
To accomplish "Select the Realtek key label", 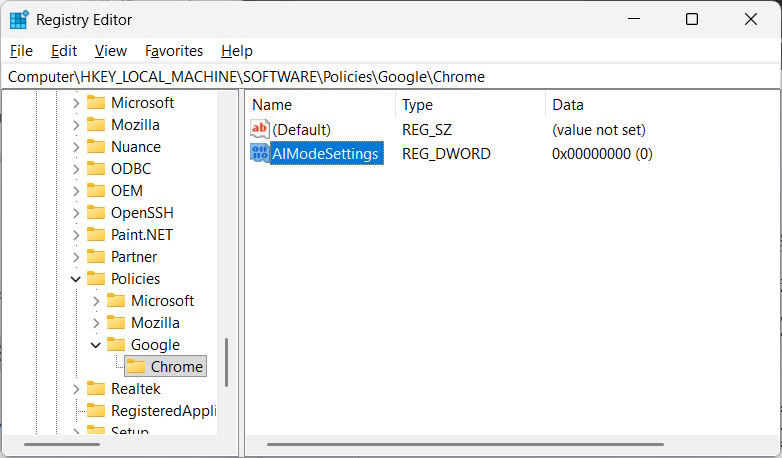I will pos(136,389).
